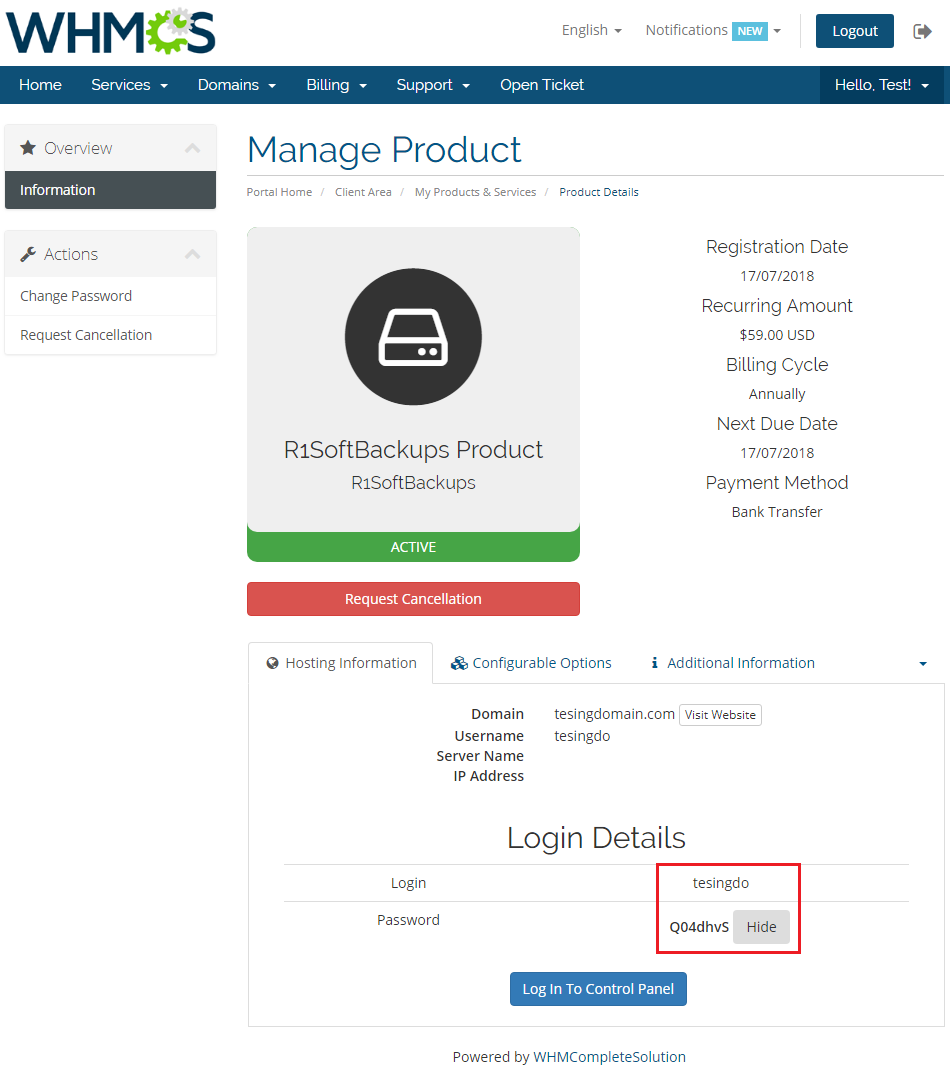The height and width of the screenshot is (1070, 950).
Task: Click the Annually billing cycle value
Action: (x=777, y=394)
